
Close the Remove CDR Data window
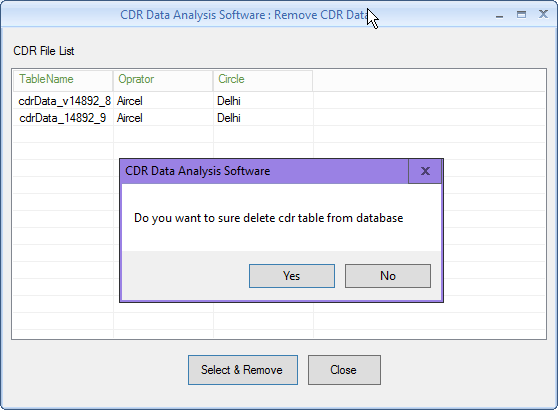543,14
